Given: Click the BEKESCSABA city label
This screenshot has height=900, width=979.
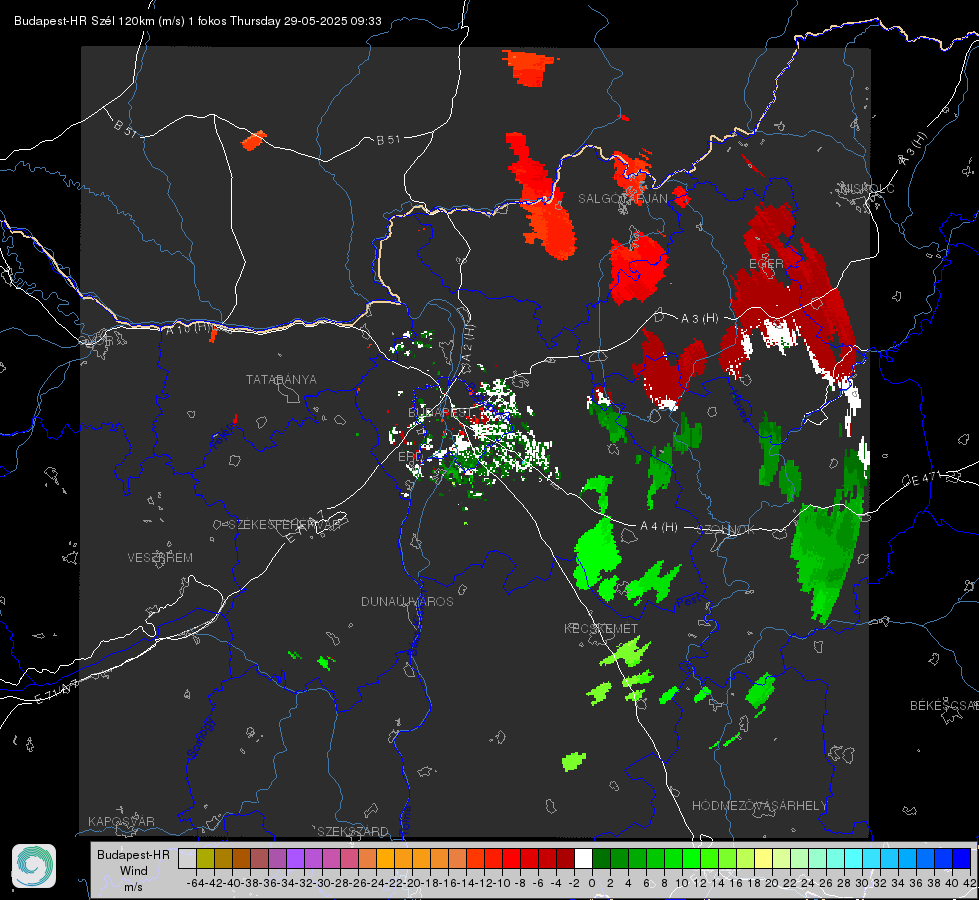Looking at the screenshot, I should (944, 706).
